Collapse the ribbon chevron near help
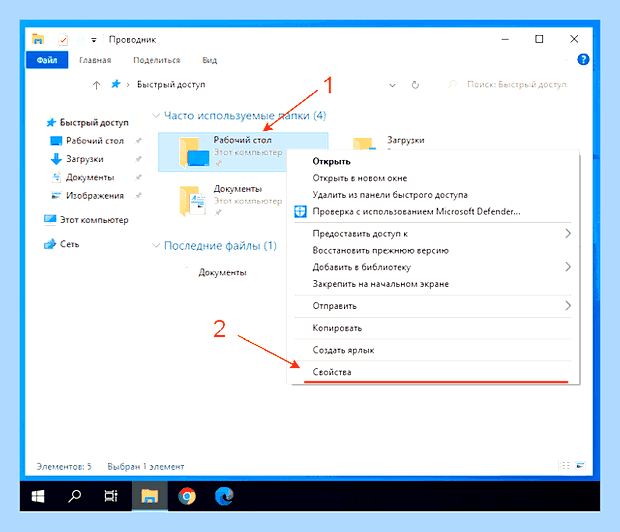The height and width of the screenshot is (532, 620). click(566, 60)
